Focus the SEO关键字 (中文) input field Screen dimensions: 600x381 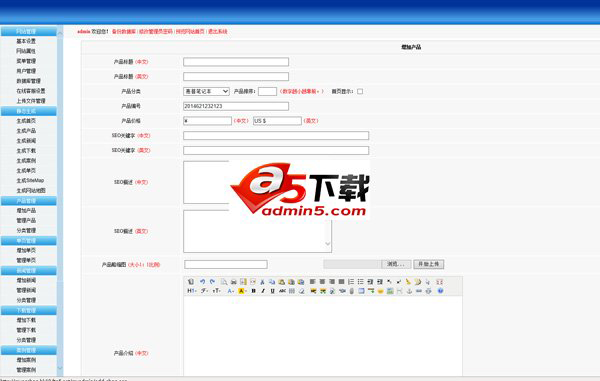(276, 135)
